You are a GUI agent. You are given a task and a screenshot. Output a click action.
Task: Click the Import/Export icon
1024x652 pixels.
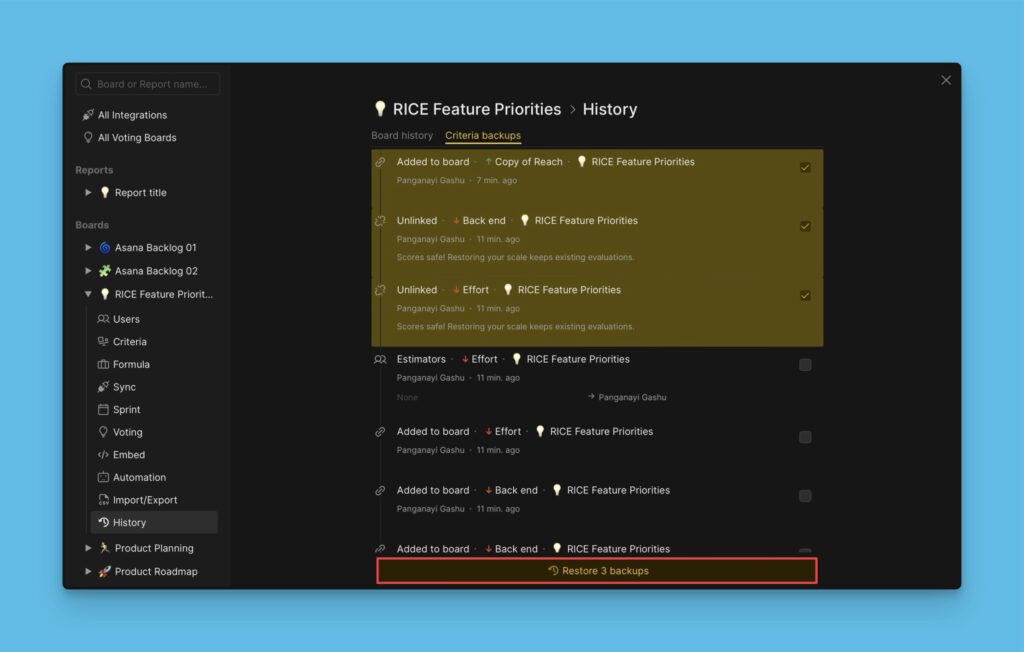103,499
